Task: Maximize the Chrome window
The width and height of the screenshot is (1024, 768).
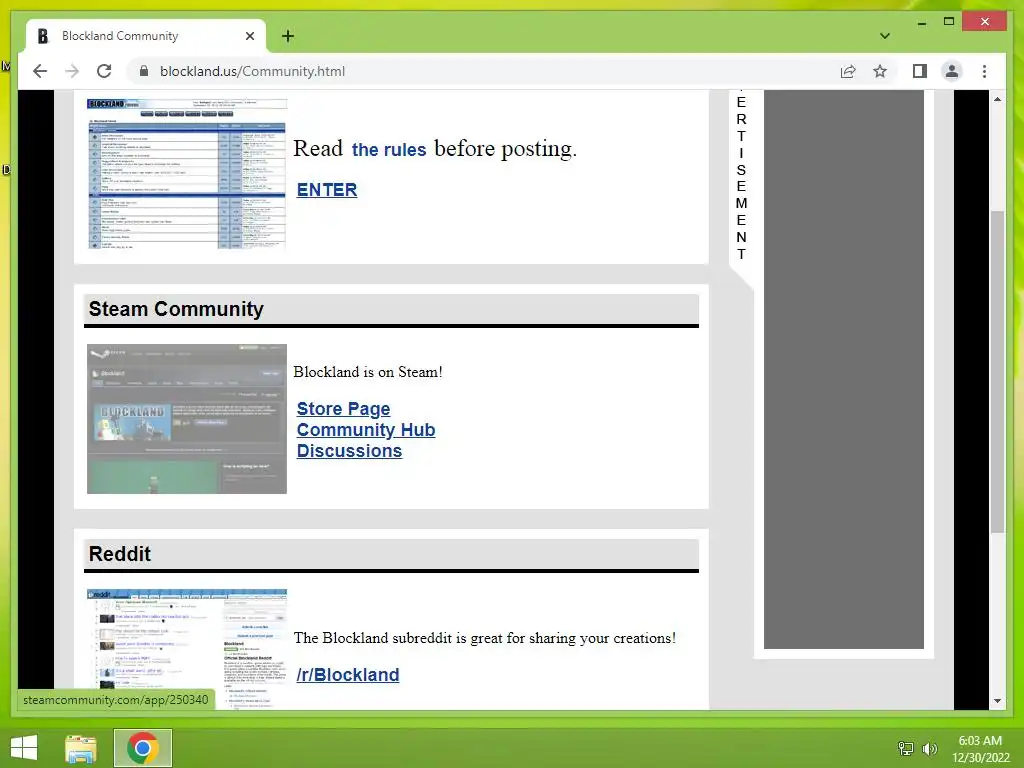Action: 949,22
